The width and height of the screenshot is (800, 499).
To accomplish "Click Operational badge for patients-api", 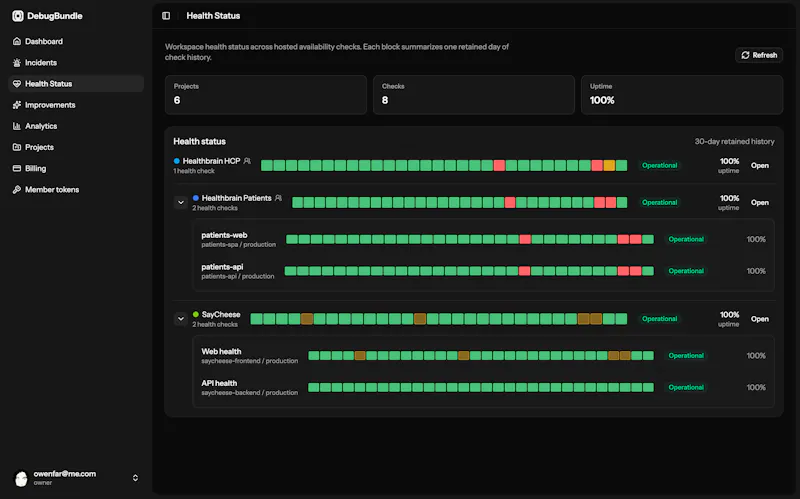I will [x=686, y=271].
